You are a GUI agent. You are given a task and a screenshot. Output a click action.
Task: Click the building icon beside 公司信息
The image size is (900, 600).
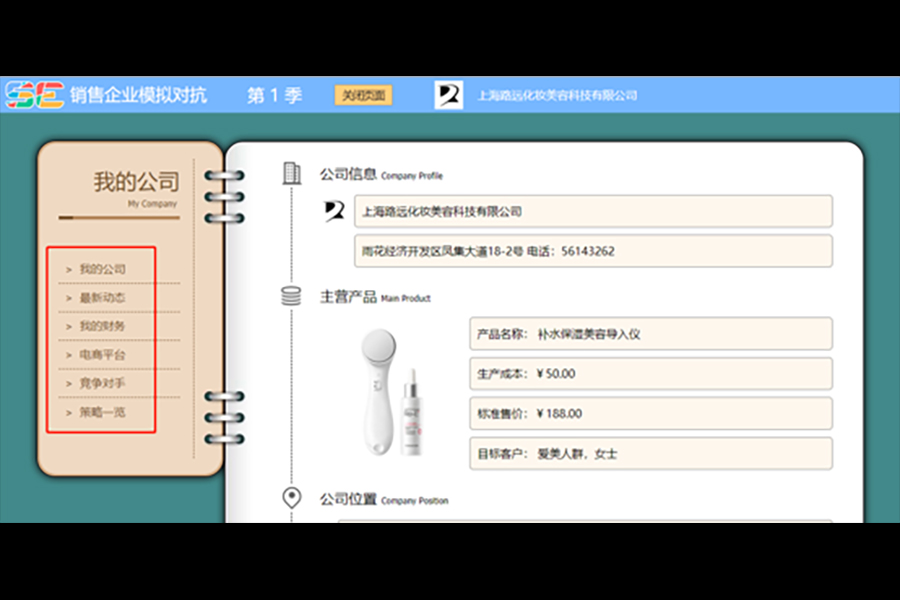coord(292,173)
